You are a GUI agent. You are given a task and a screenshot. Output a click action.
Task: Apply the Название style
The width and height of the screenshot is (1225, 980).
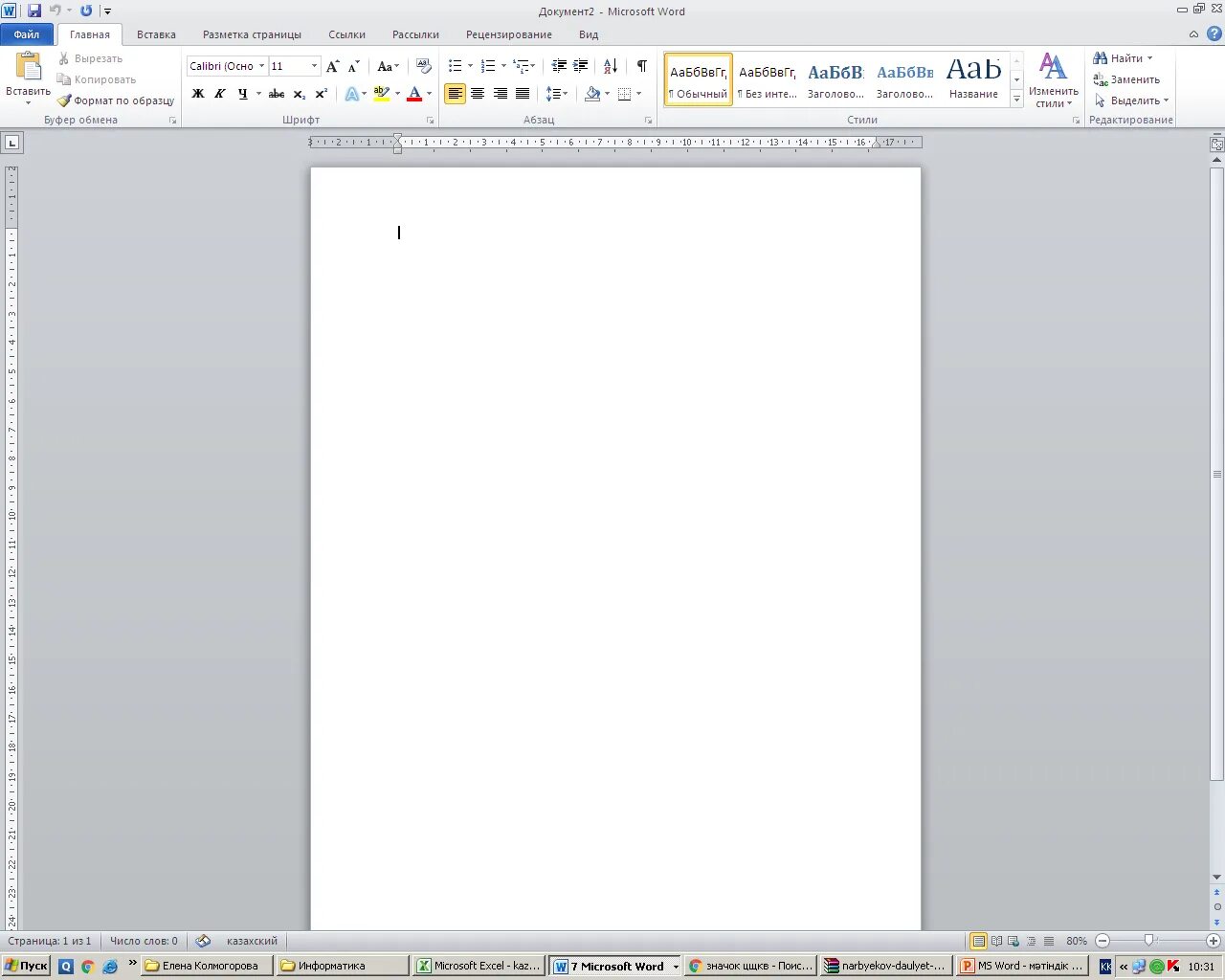click(973, 79)
